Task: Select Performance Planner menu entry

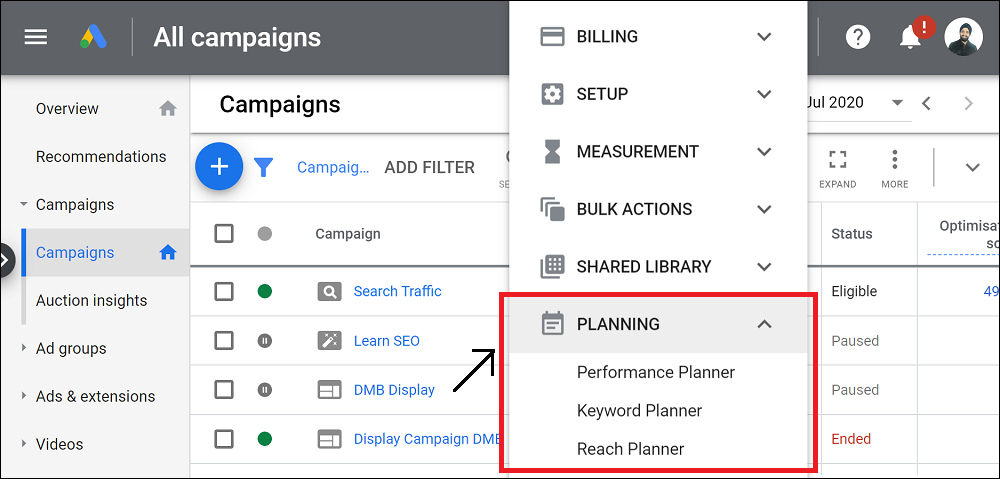Action: click(x=656, y=372)
